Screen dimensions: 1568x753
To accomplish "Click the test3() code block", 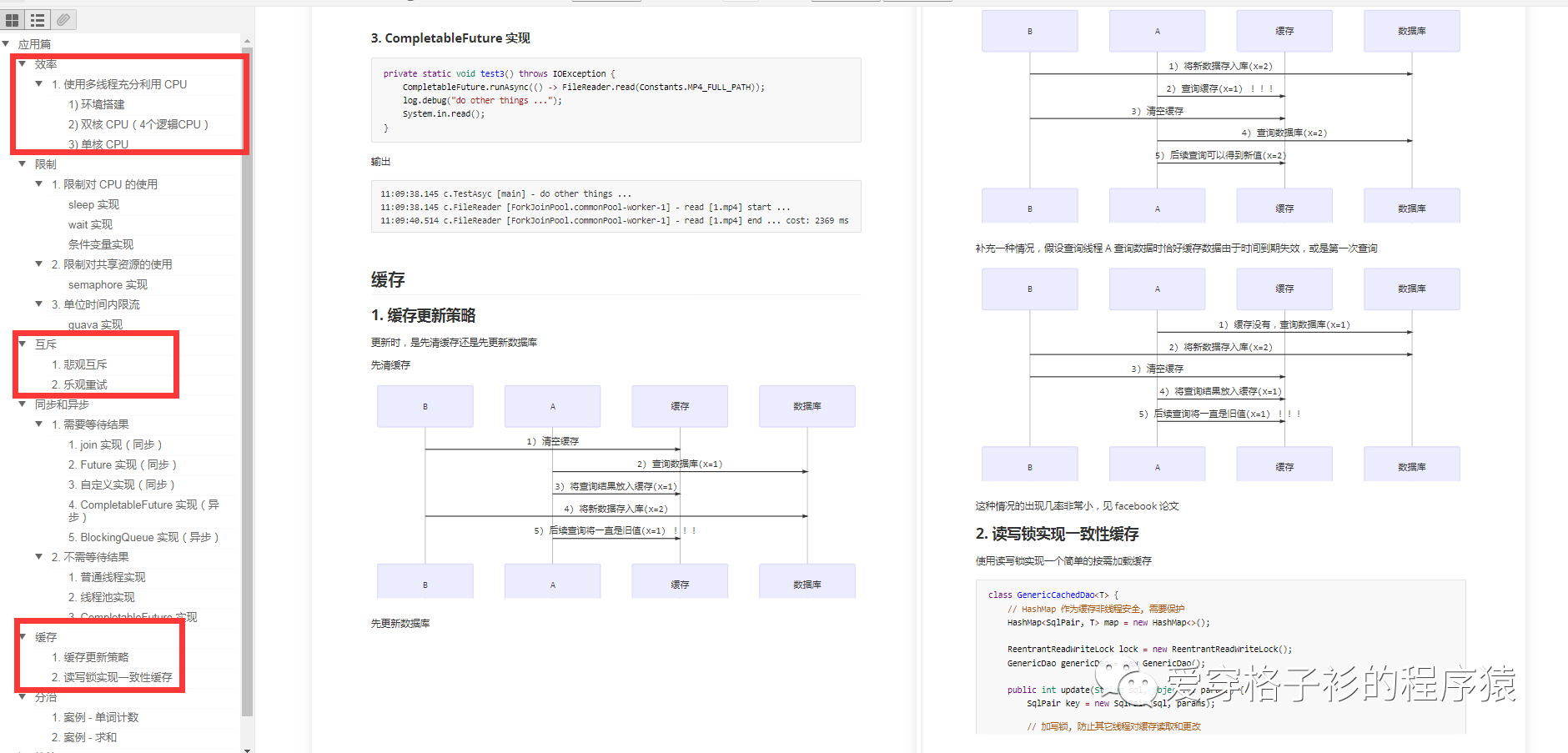I will pos(616,100).
